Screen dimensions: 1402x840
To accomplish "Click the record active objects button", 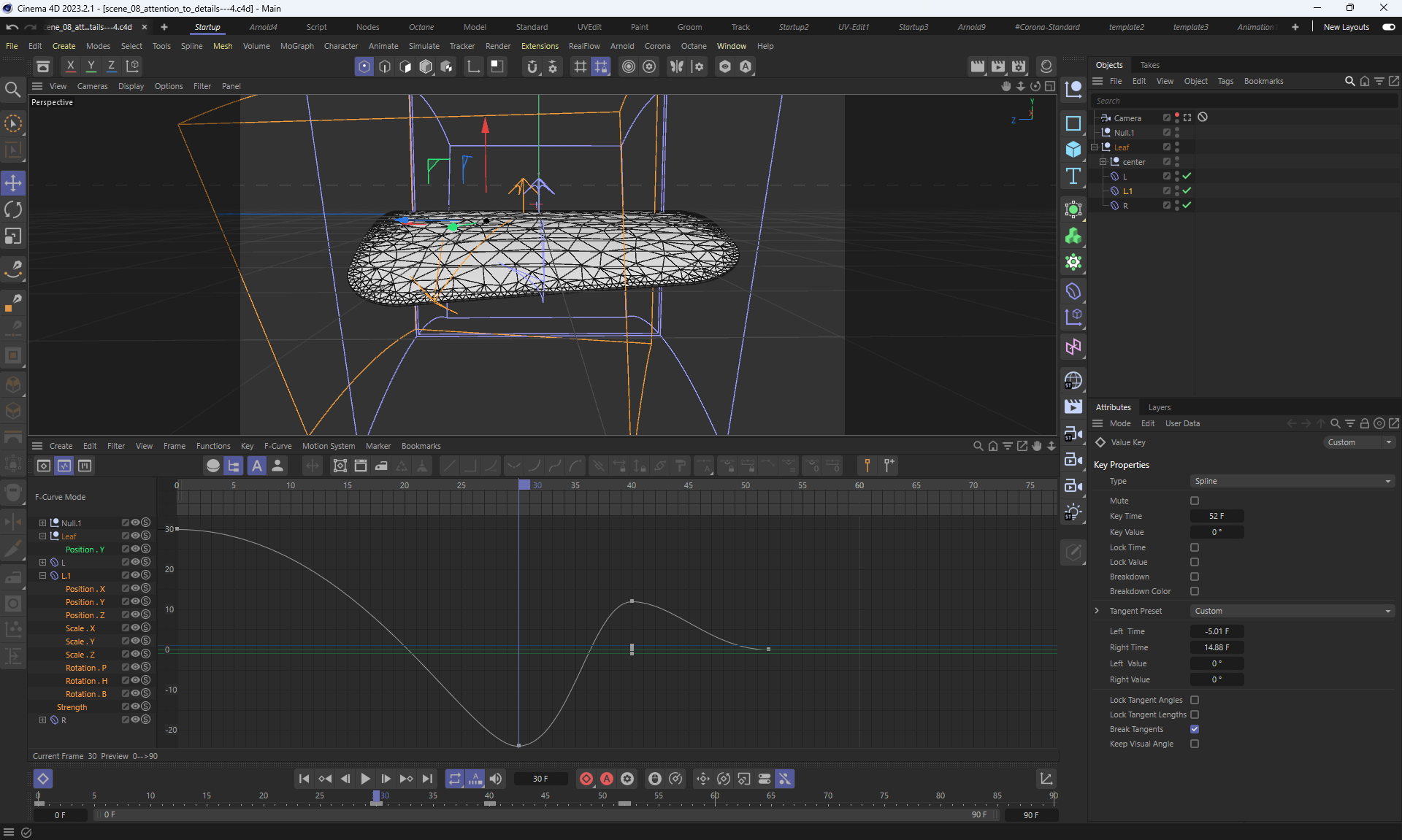I will pyautogui.click(x=586, y=779).
